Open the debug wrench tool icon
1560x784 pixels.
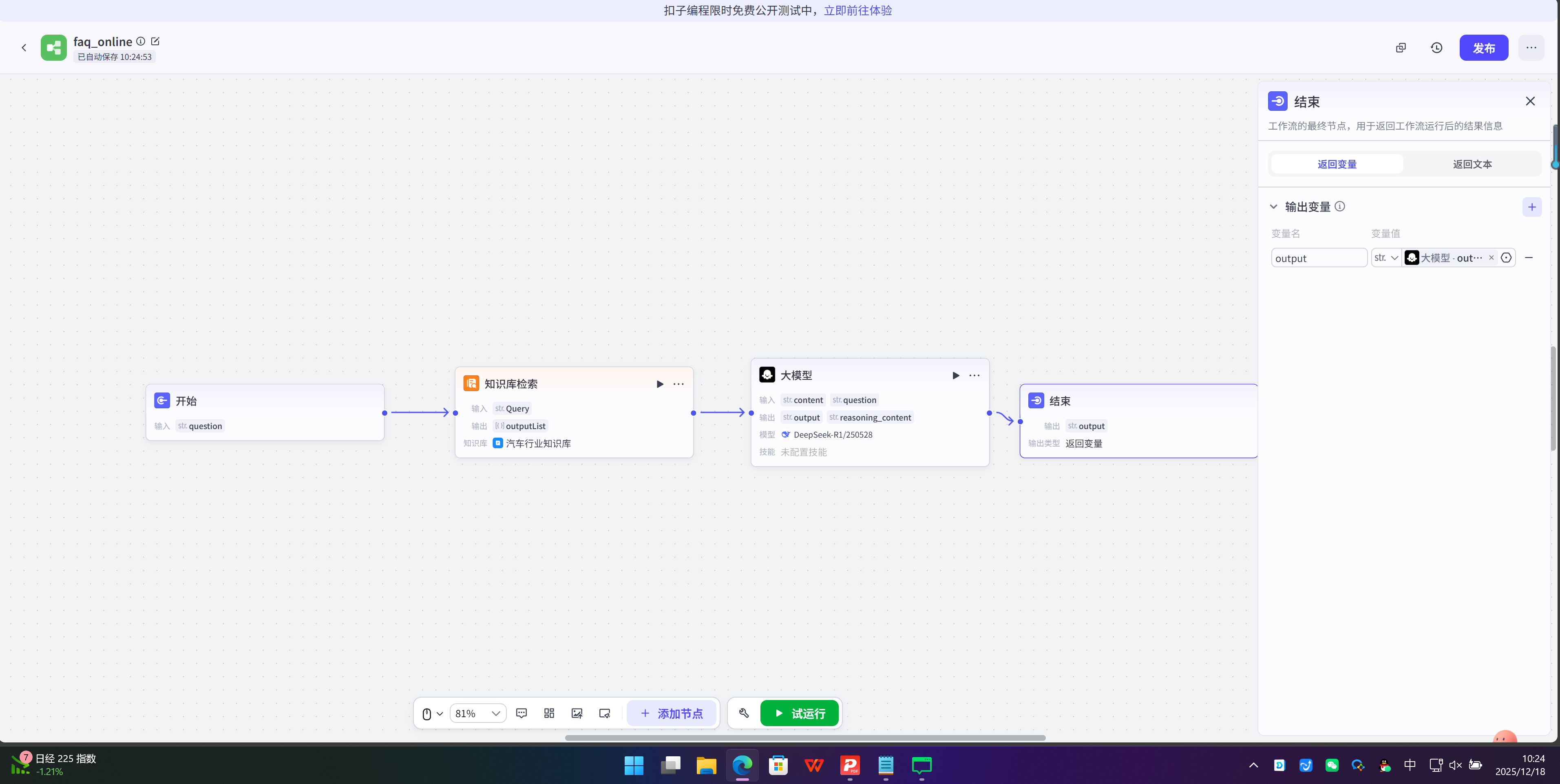(x=744, y=713)
